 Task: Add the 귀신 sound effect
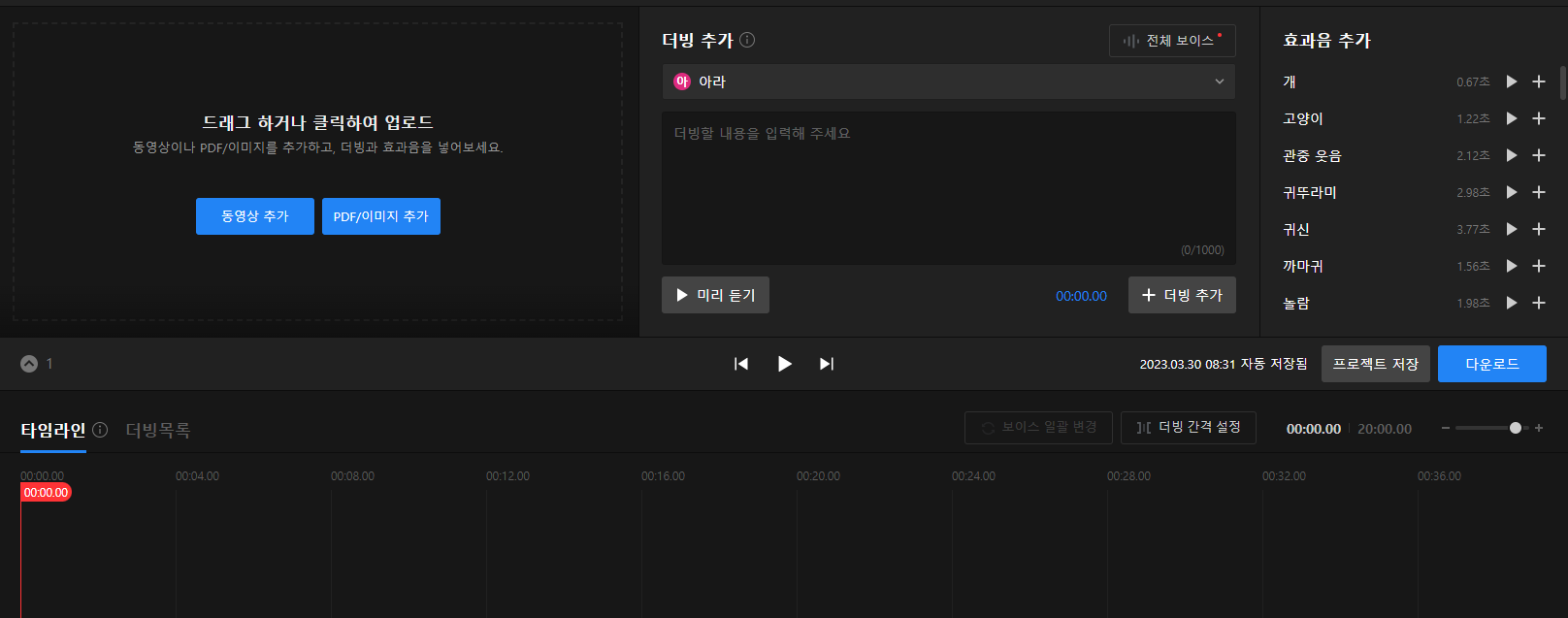coord(1539,229)
